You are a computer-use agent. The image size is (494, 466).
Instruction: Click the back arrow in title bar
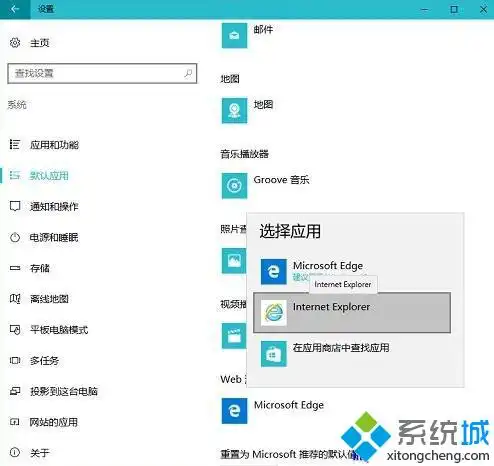[15, 9]
